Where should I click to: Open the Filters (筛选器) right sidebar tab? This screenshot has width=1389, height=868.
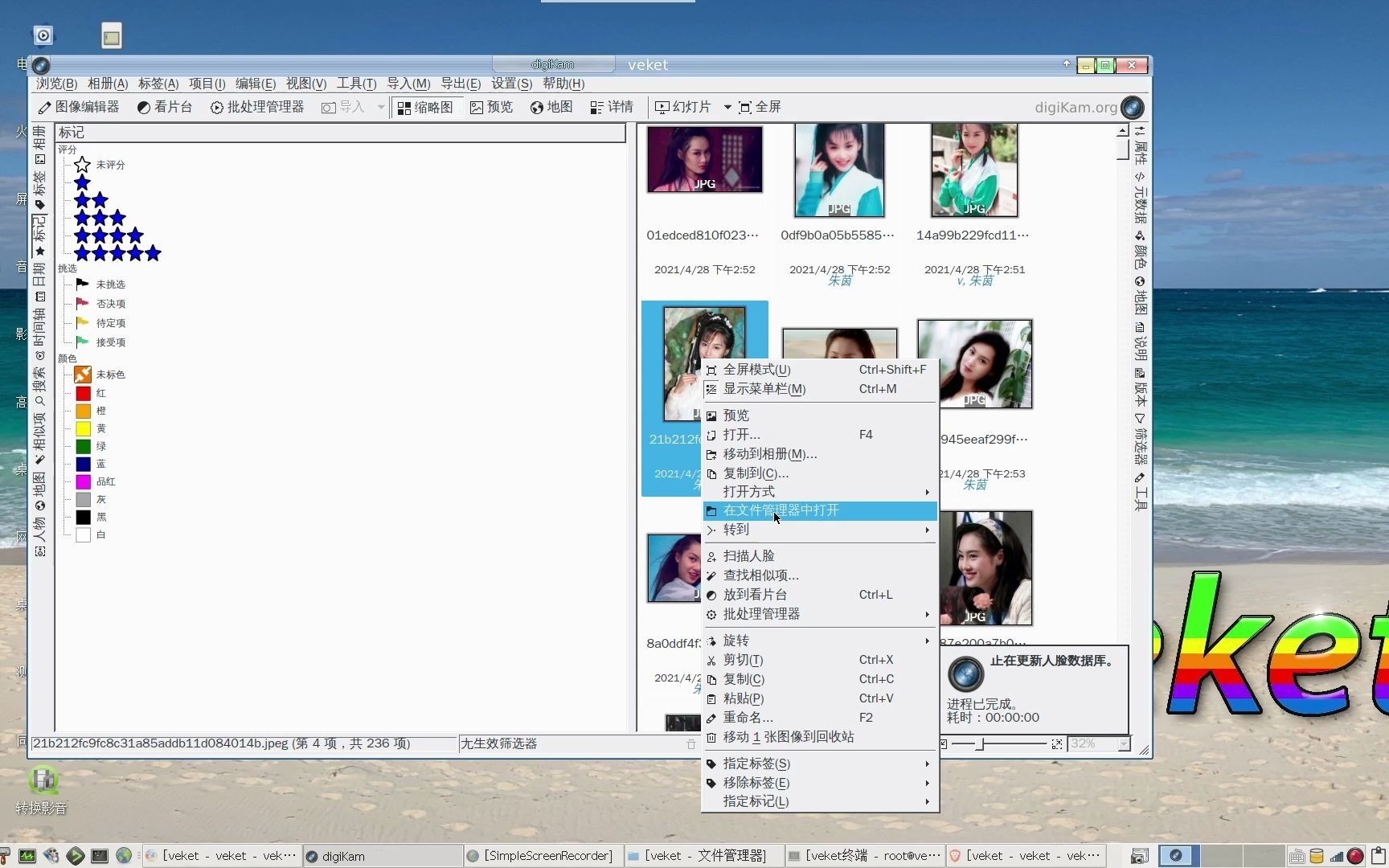pyautogui.click(x=1140, y=440)
